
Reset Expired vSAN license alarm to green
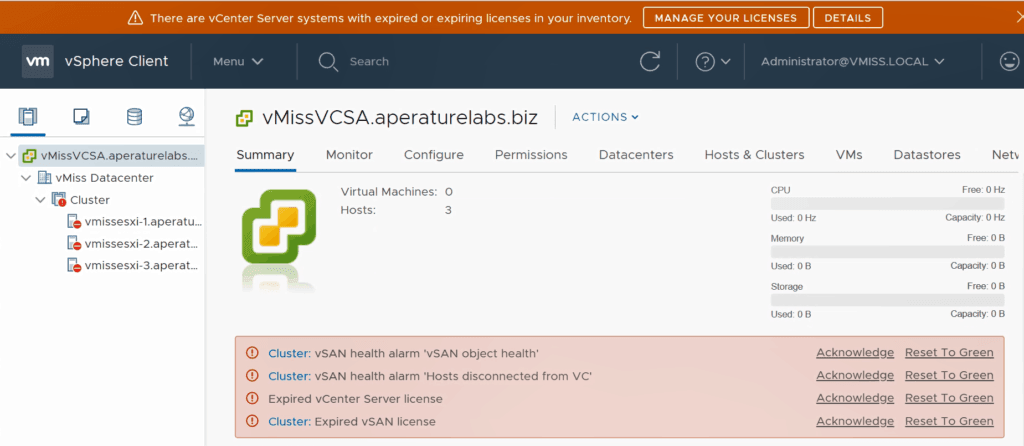[949, 421]
